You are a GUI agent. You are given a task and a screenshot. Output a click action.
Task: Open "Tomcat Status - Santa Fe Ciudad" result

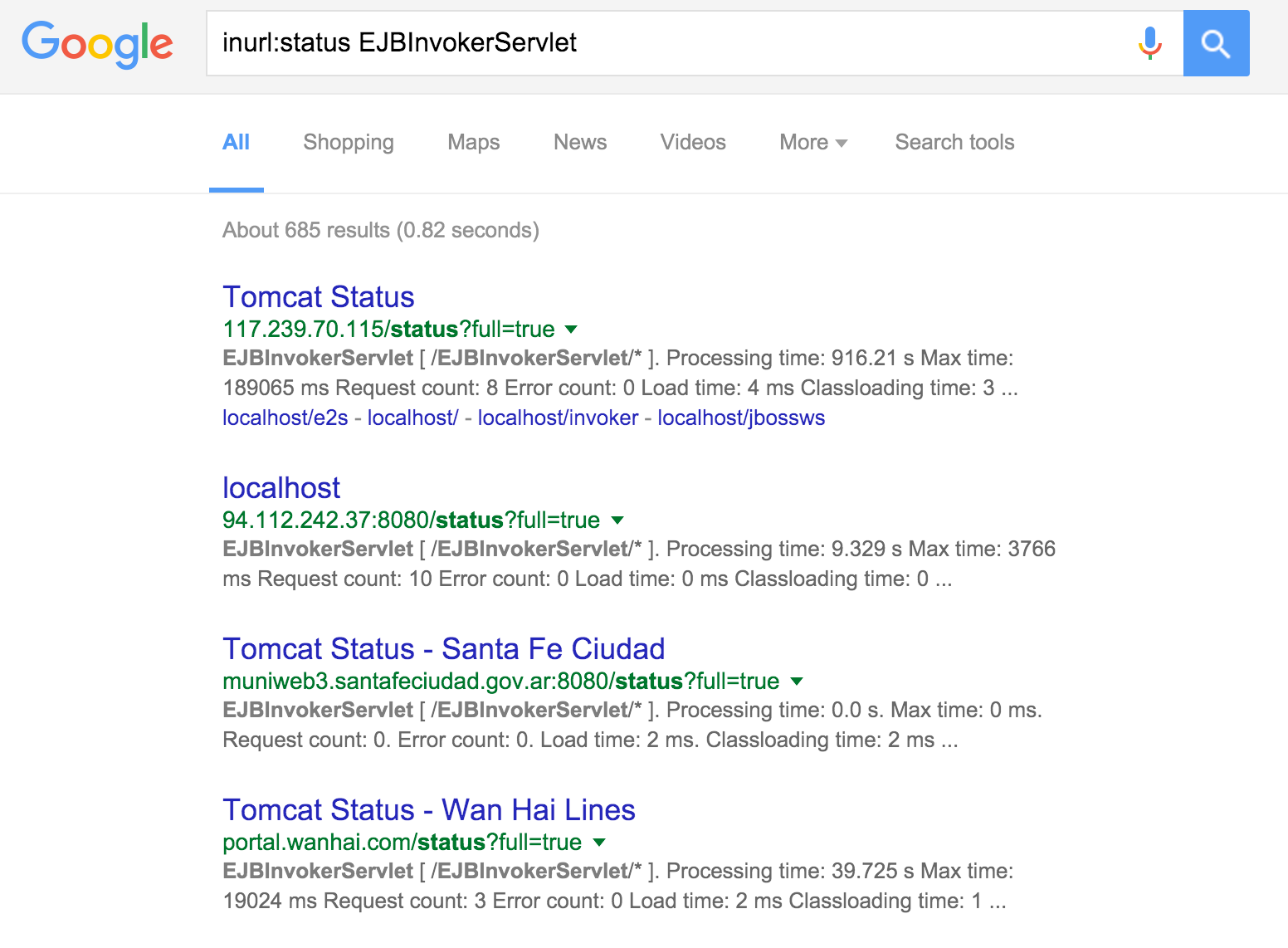click(443, 648)
